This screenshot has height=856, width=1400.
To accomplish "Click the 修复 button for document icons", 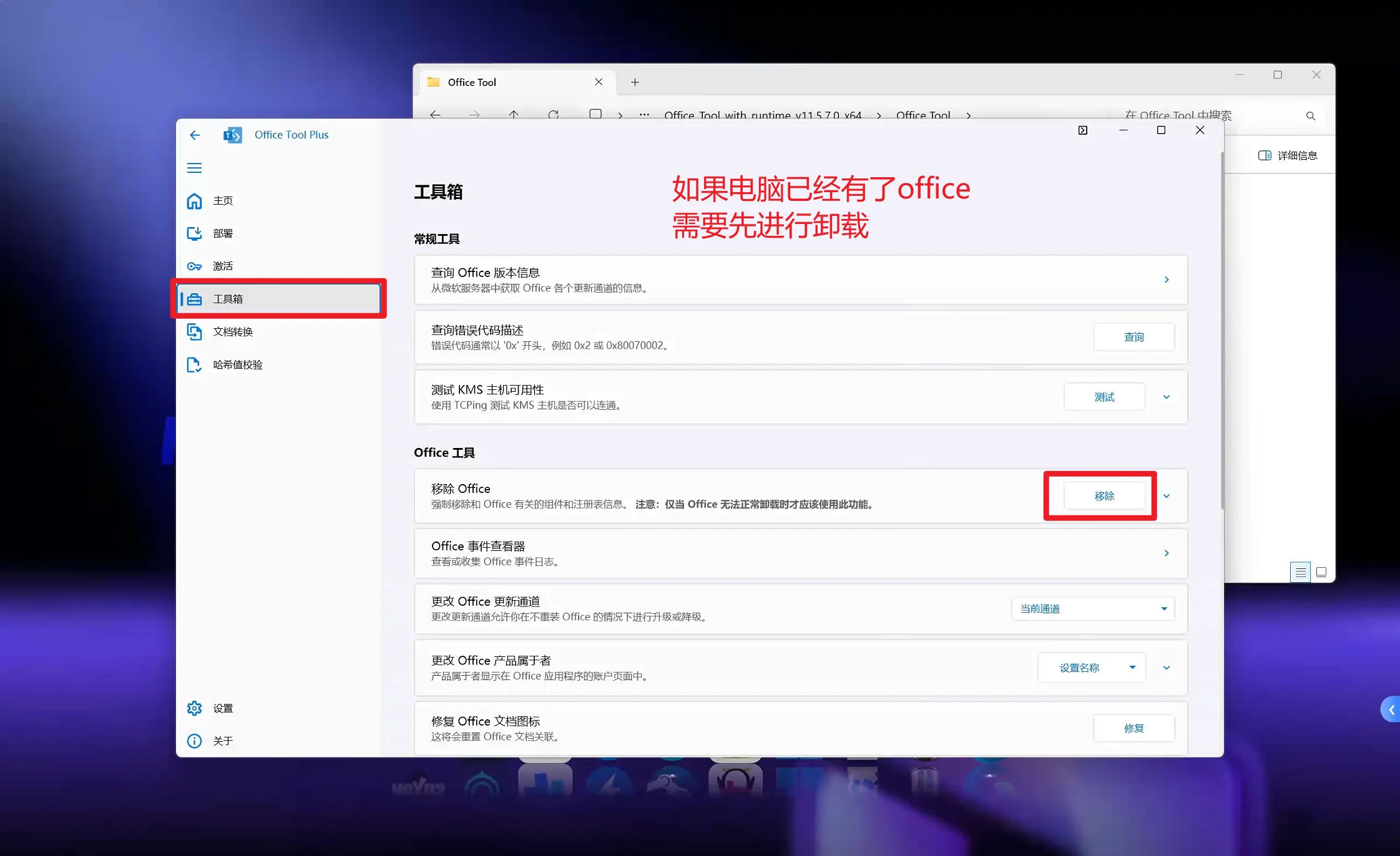I will pyautogui.click(x=1133, y=728).
